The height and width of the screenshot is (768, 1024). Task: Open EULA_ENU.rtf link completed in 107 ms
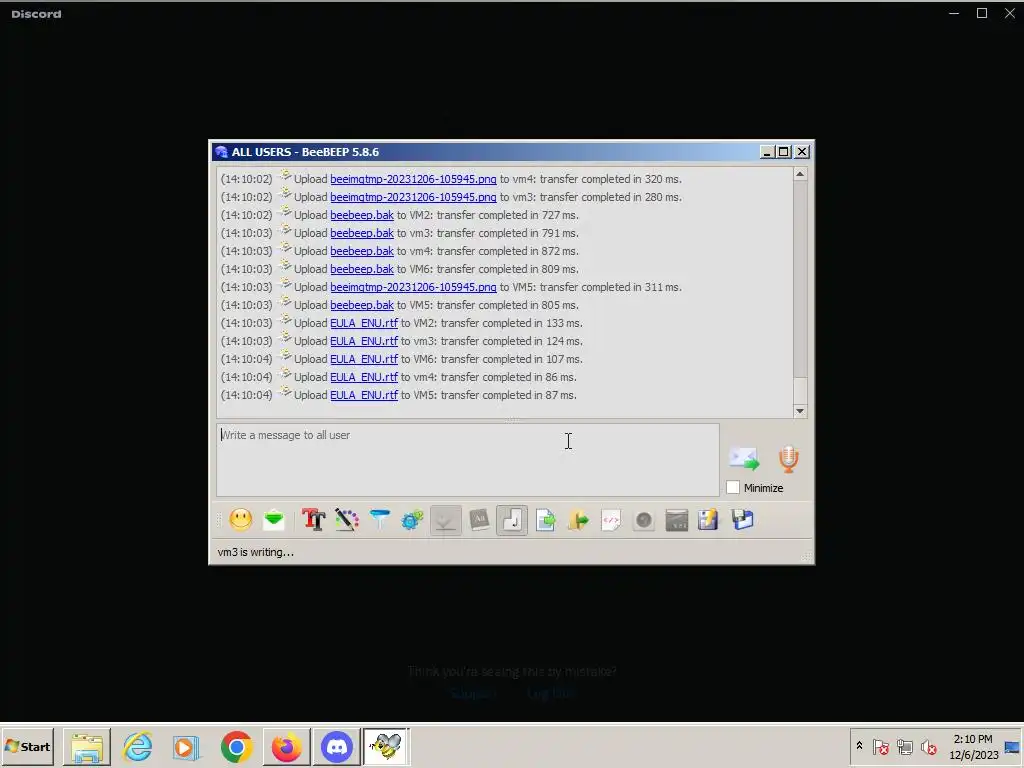364,359
